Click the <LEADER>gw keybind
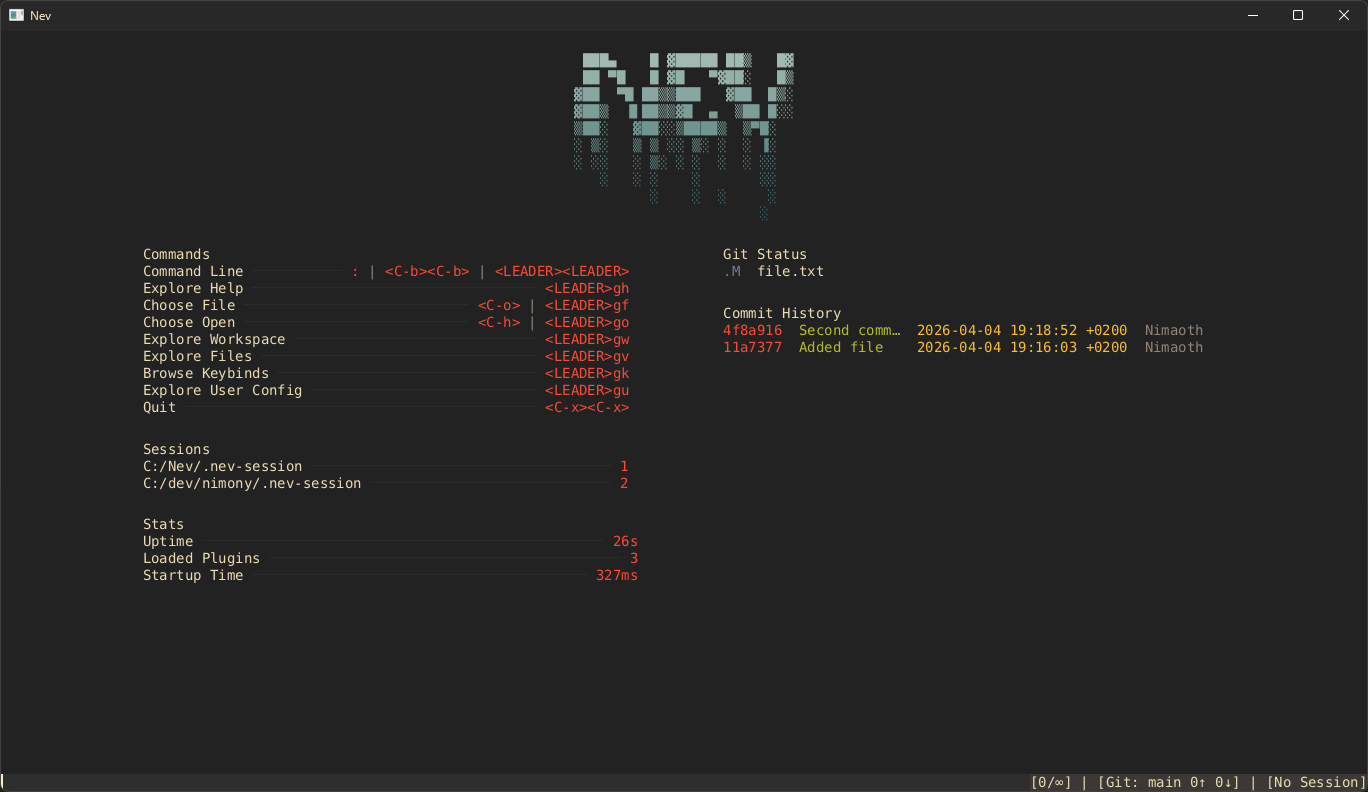 [587, 339]
